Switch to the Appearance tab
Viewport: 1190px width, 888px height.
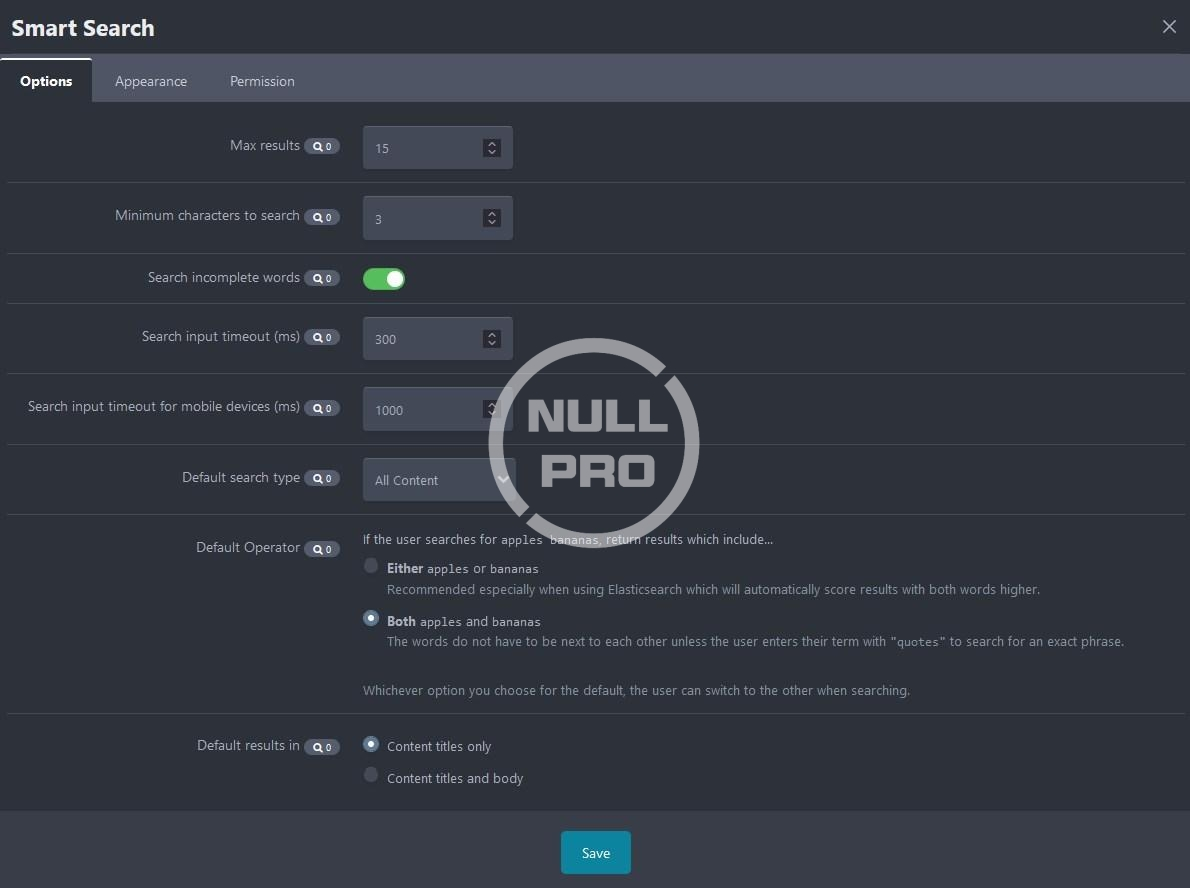tap(151, 81)
